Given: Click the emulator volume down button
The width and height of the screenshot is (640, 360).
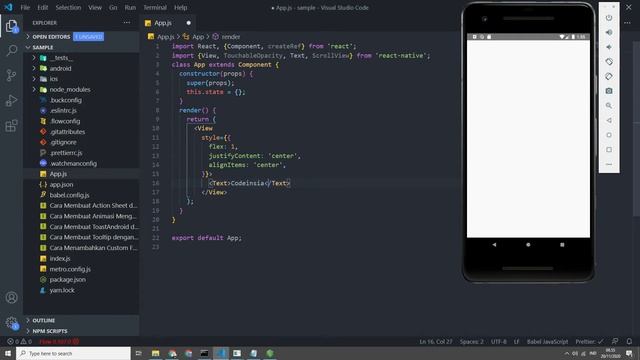Looking at the screenshot, I should [609, 47].
